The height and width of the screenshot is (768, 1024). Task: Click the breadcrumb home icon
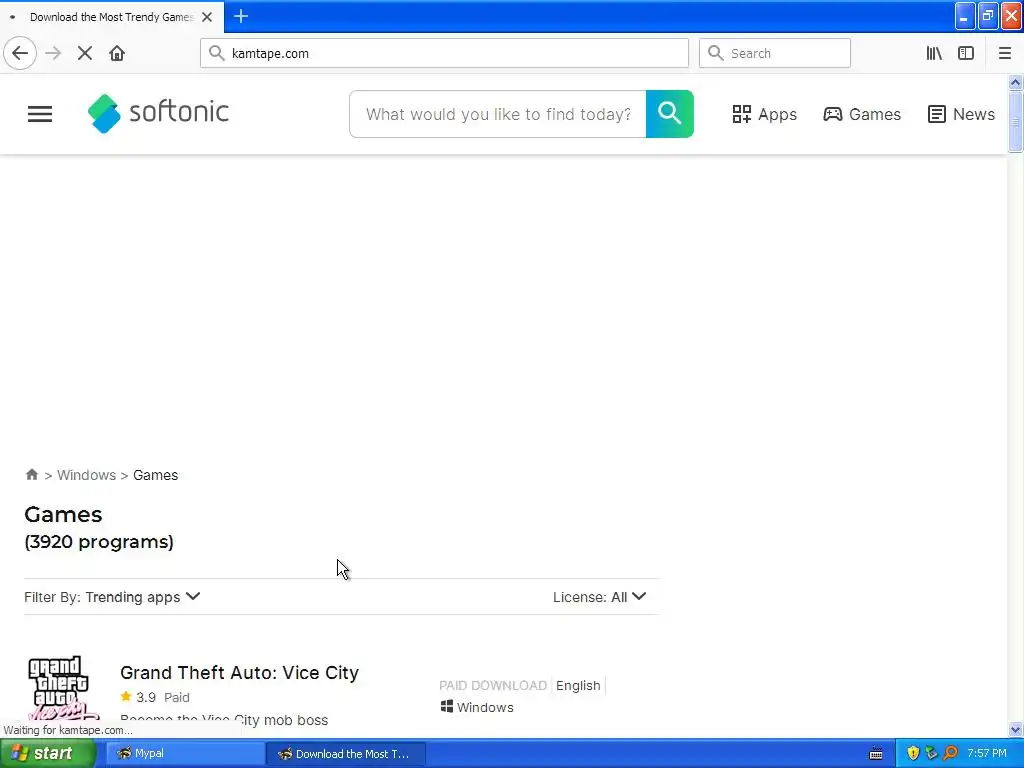31,474
